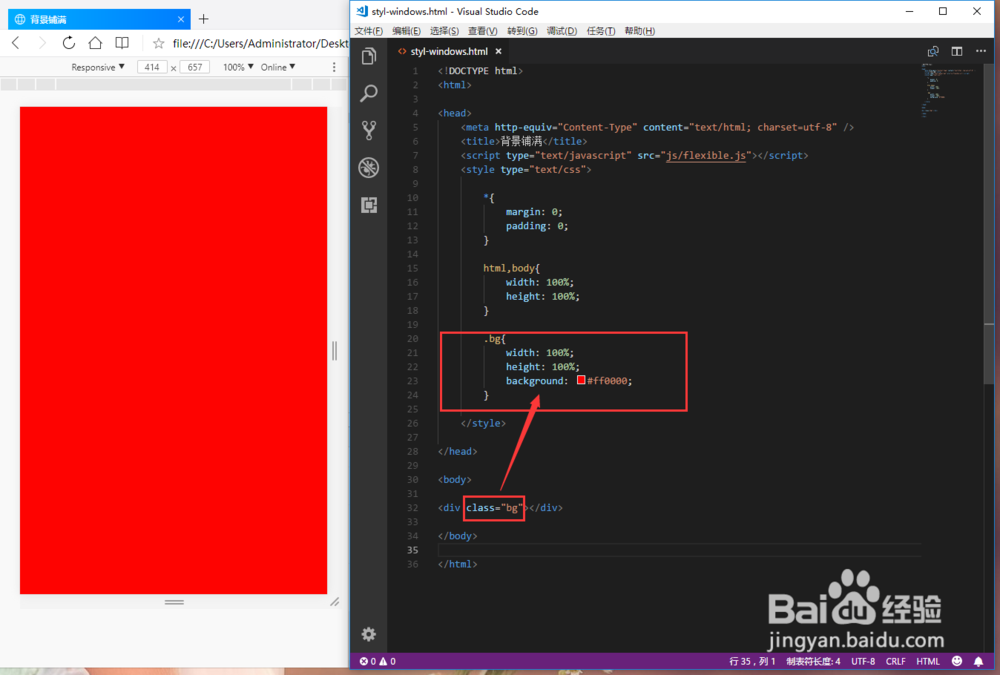
Task: Click the bottom viewport resize handle
Action: pyautogui.click(x=174, y=602)
